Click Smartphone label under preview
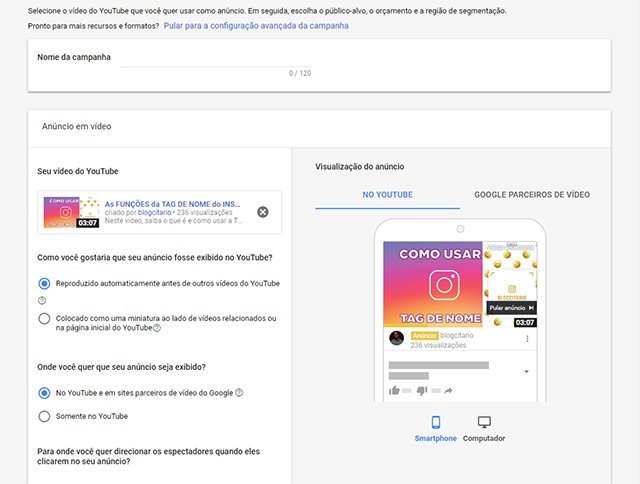This screenshot has width=640, height=484. [436, 438]
